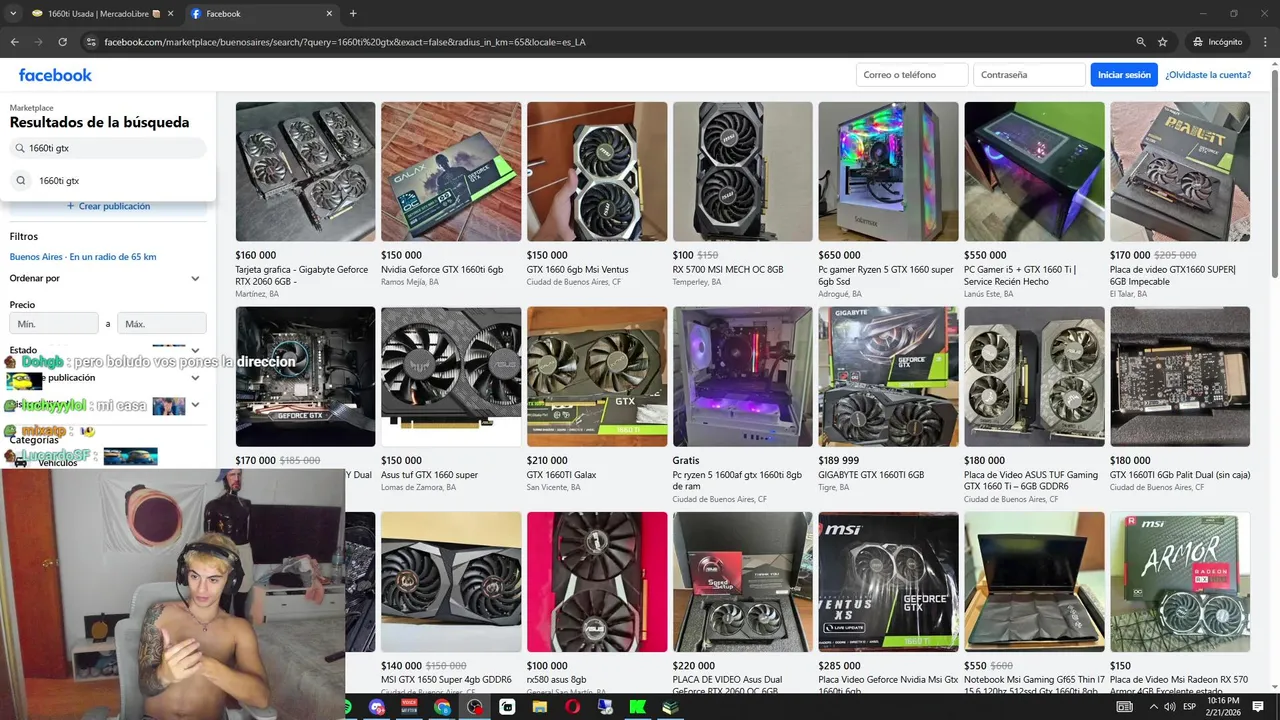Open the ¿Olvidaste la cuenta? link
The image size is (1280, 720).
[x=1208, y=75]
